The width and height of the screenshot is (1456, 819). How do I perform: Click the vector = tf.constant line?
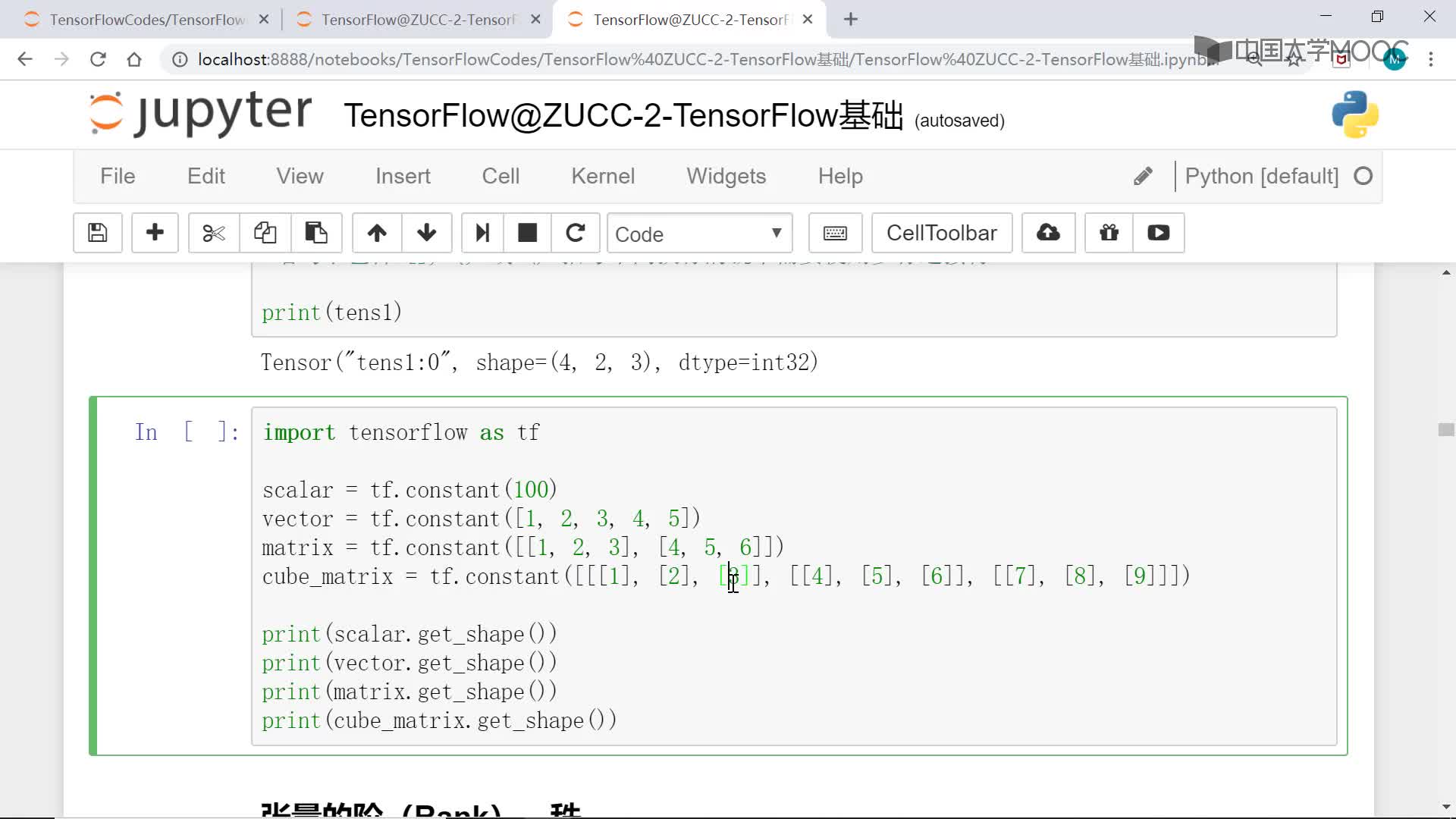coord(482,519)
